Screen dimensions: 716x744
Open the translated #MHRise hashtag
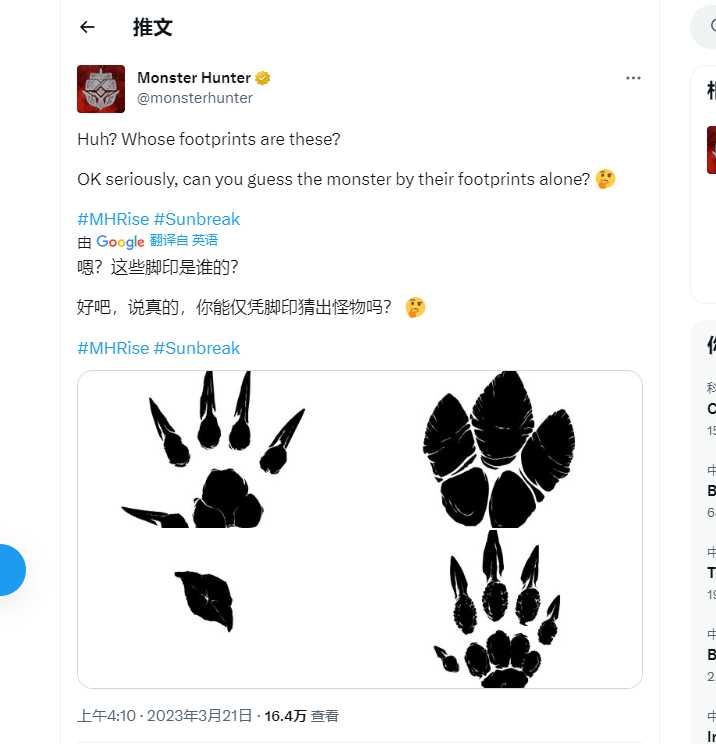pos(113,348)
